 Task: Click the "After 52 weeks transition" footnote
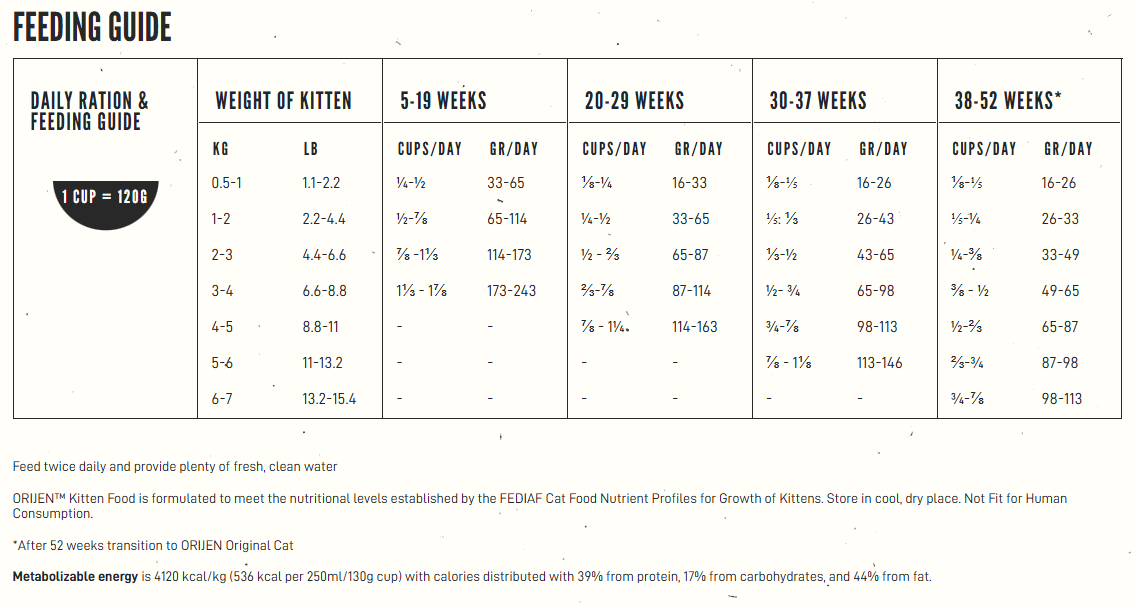click(x=153, y=545)
